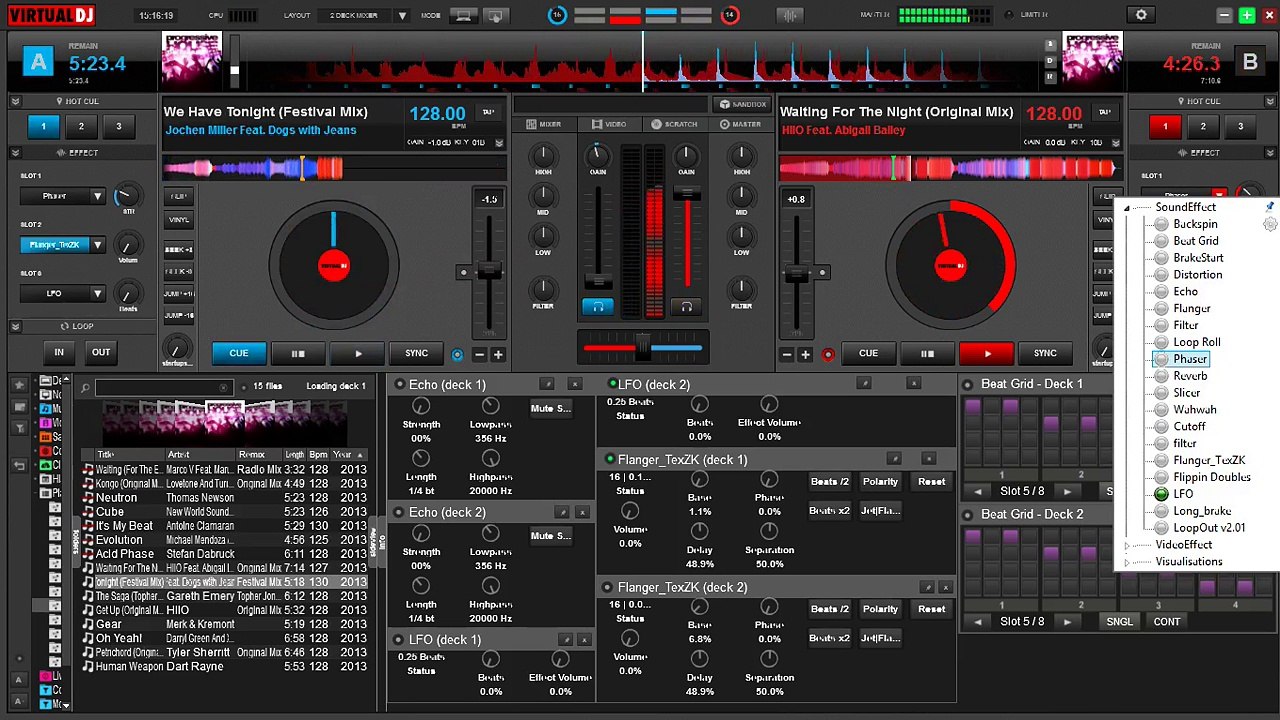Click deck B headphone cue button
1280x720 pixels.
point(686,307)
